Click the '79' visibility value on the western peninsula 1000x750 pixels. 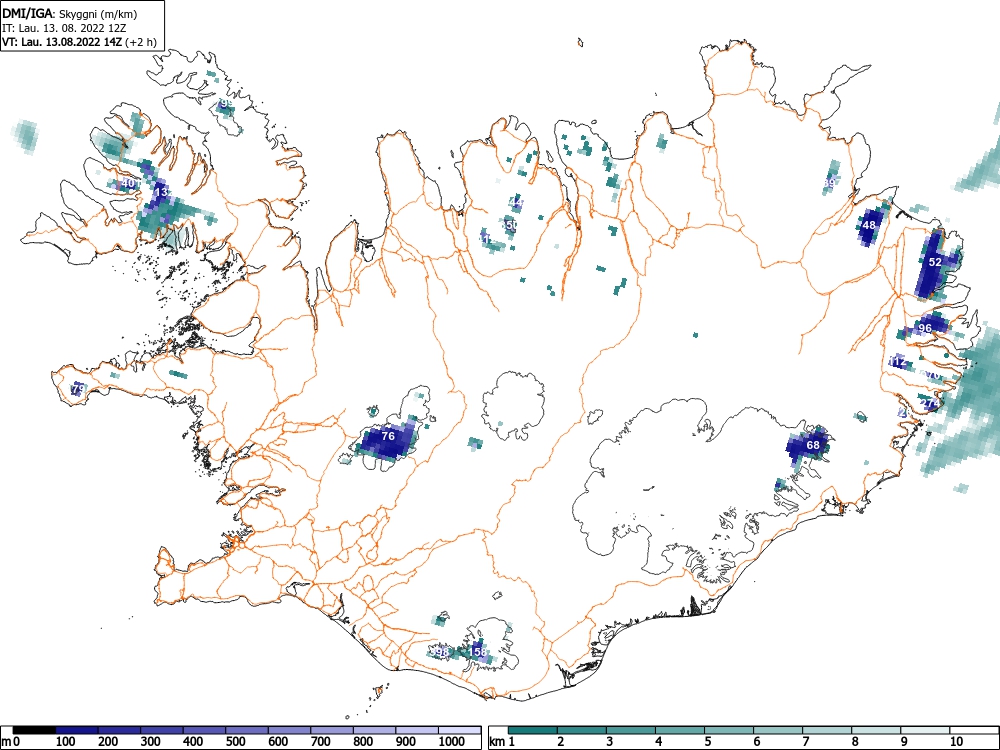78,388
